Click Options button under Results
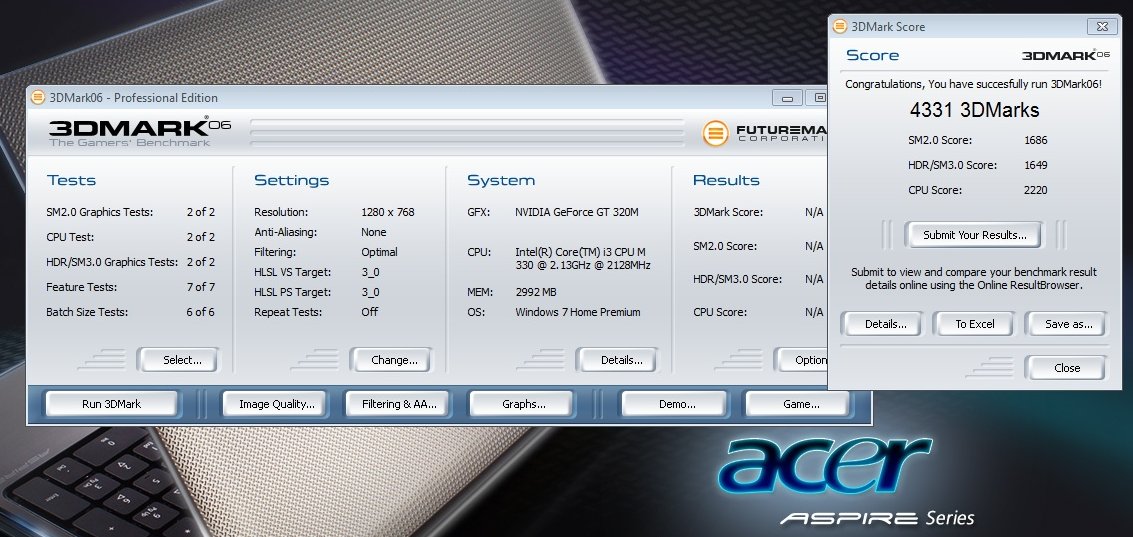The image size is (1133, 537). [802, 360]
